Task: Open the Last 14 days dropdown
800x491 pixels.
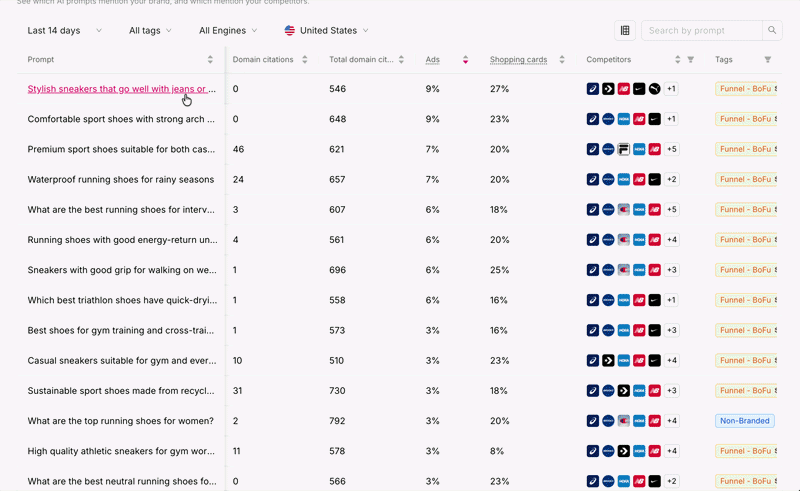Action: pos(65,31)
